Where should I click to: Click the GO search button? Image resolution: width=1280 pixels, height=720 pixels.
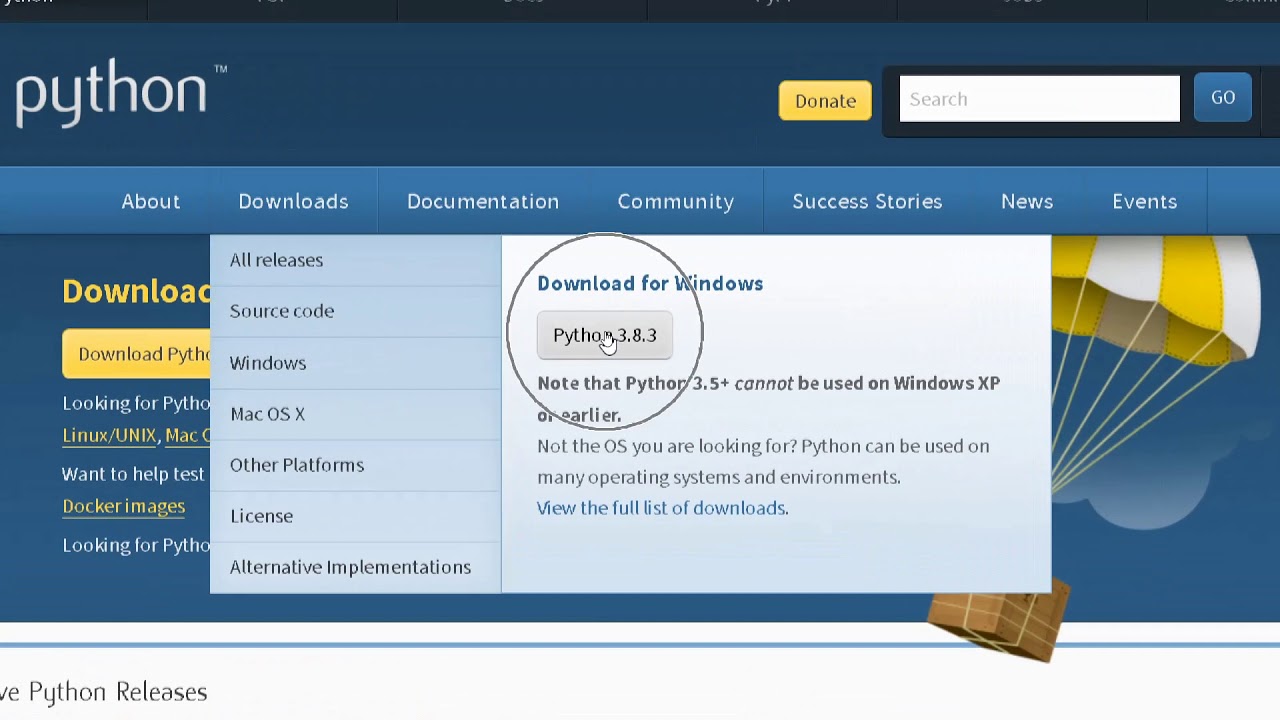1223,98
